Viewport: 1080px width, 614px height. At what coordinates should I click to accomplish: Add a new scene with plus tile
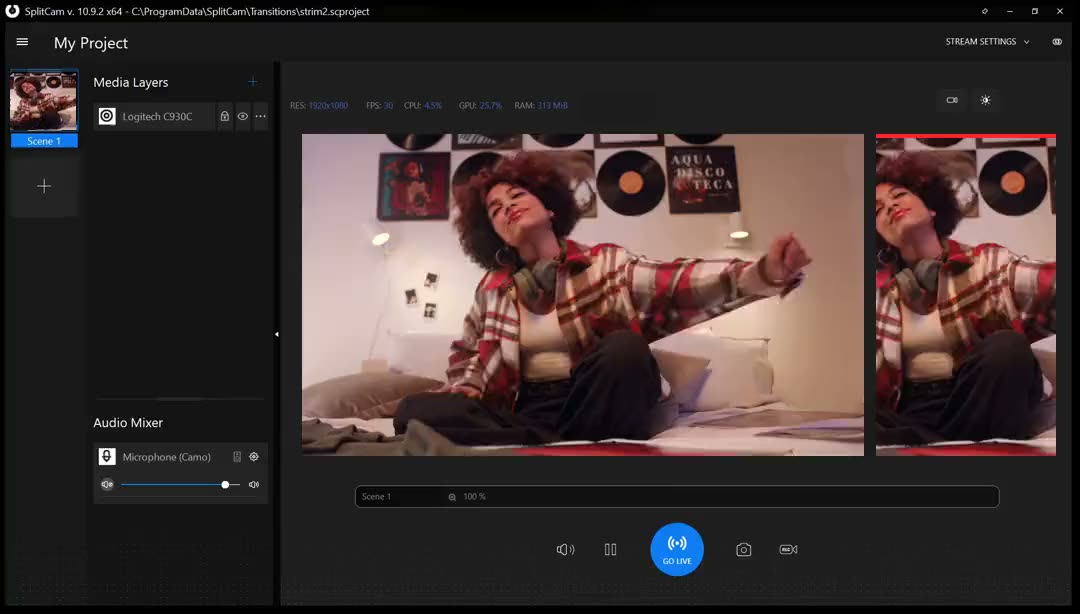tap(44, 186)
